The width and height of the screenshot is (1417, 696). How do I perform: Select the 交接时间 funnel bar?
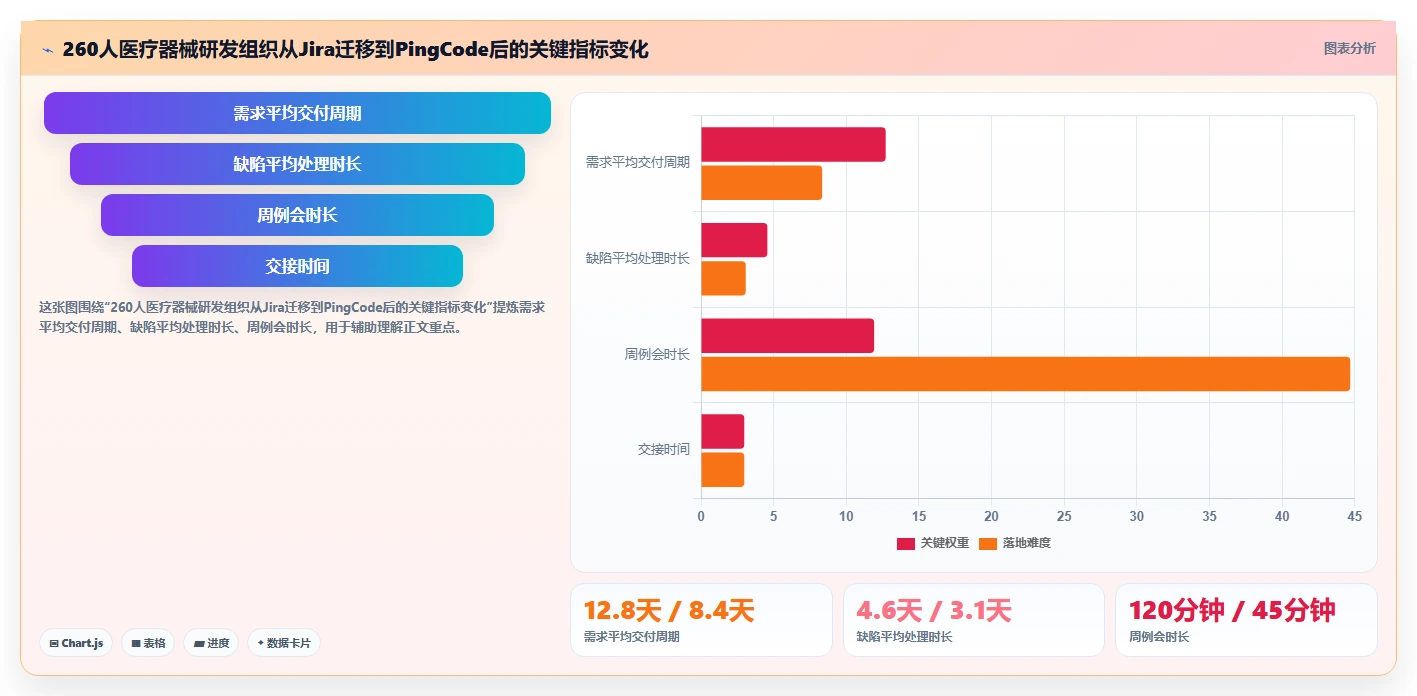(297, 266)
